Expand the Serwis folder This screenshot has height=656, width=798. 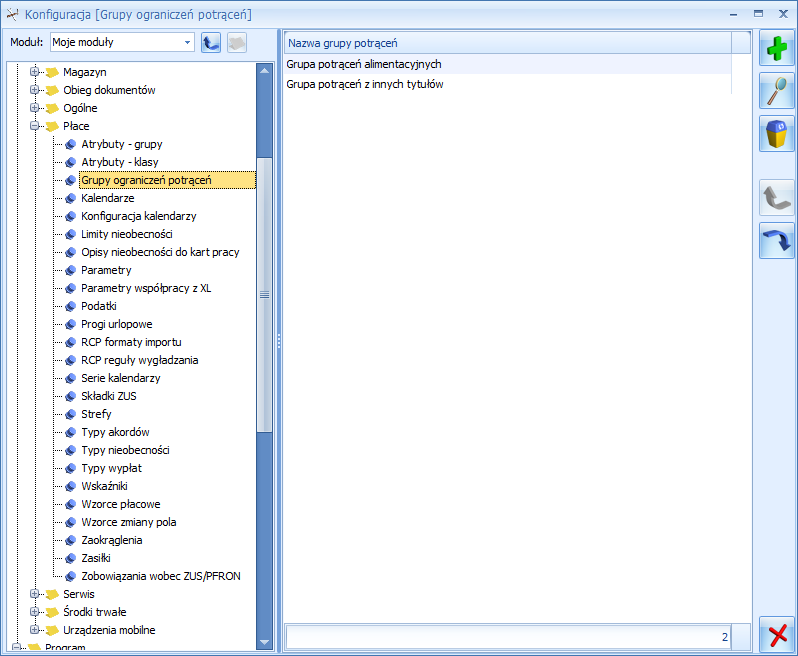(x=34, y=593)
